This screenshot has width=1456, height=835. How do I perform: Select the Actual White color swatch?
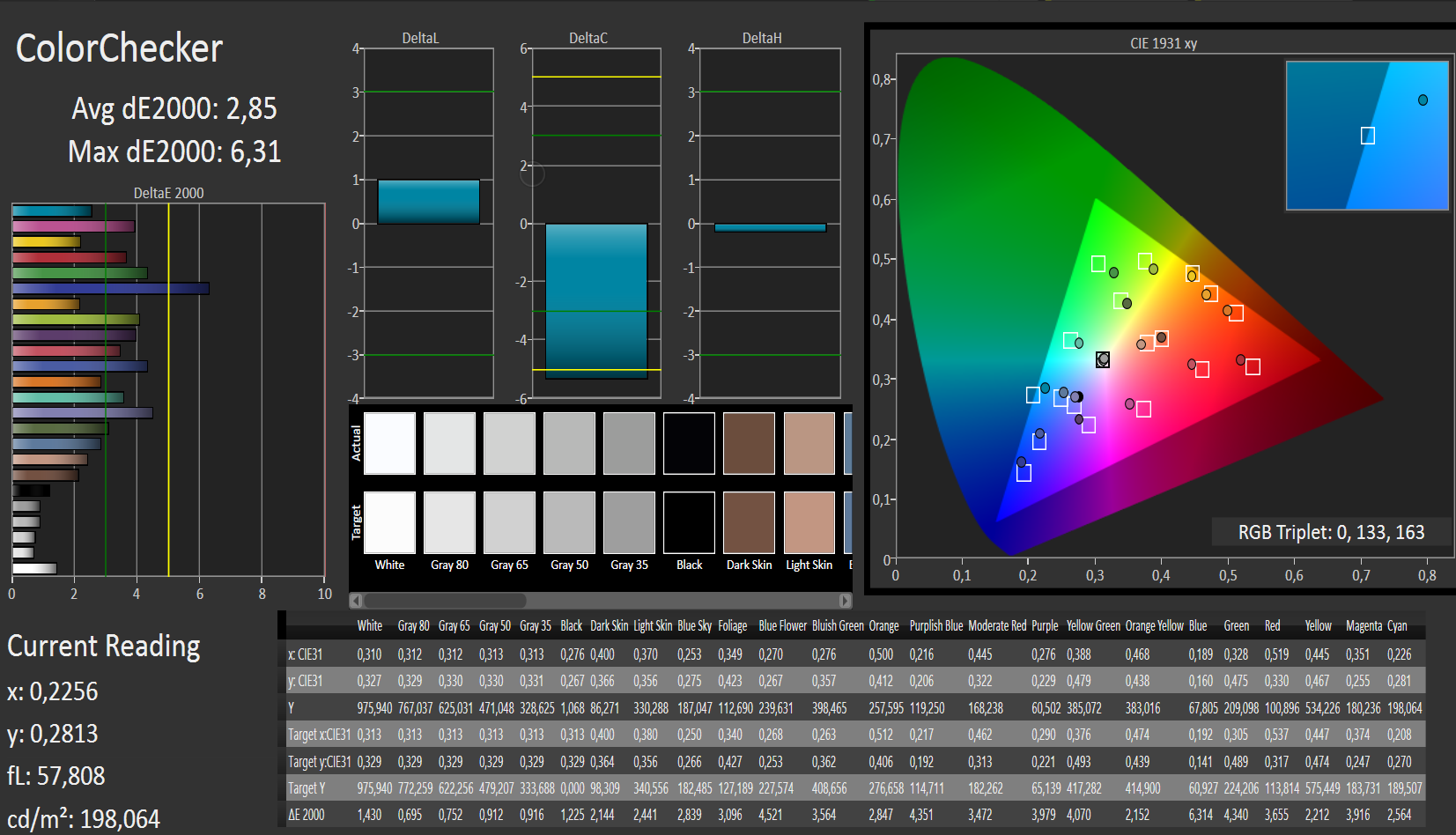389,443
